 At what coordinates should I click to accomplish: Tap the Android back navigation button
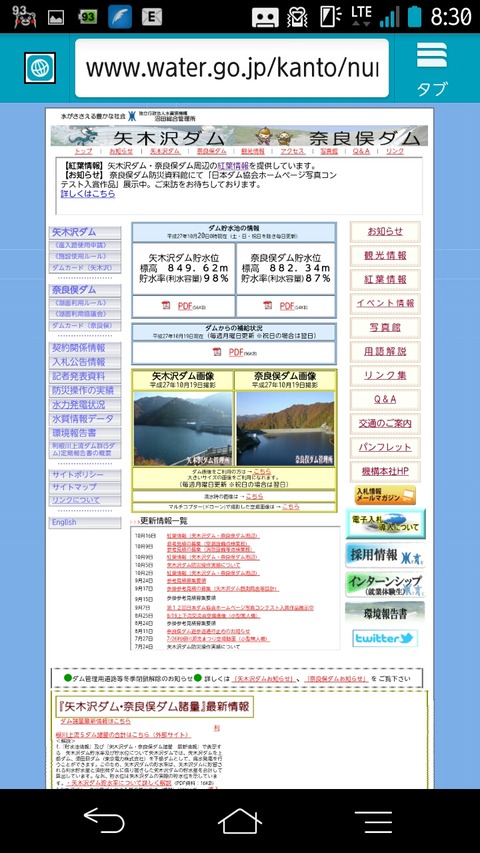tap(104, 820)
